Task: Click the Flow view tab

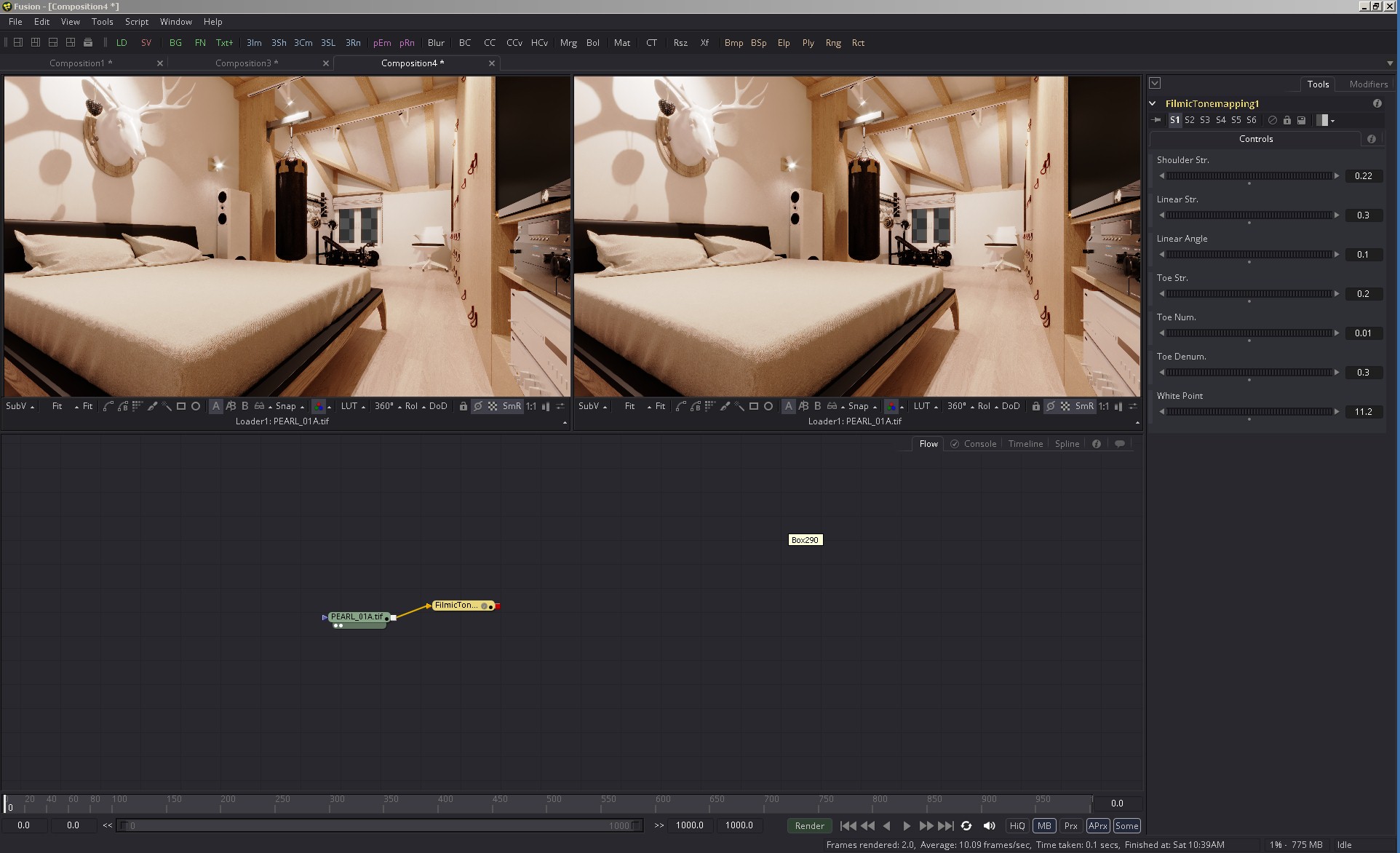Action: [928, 444]
